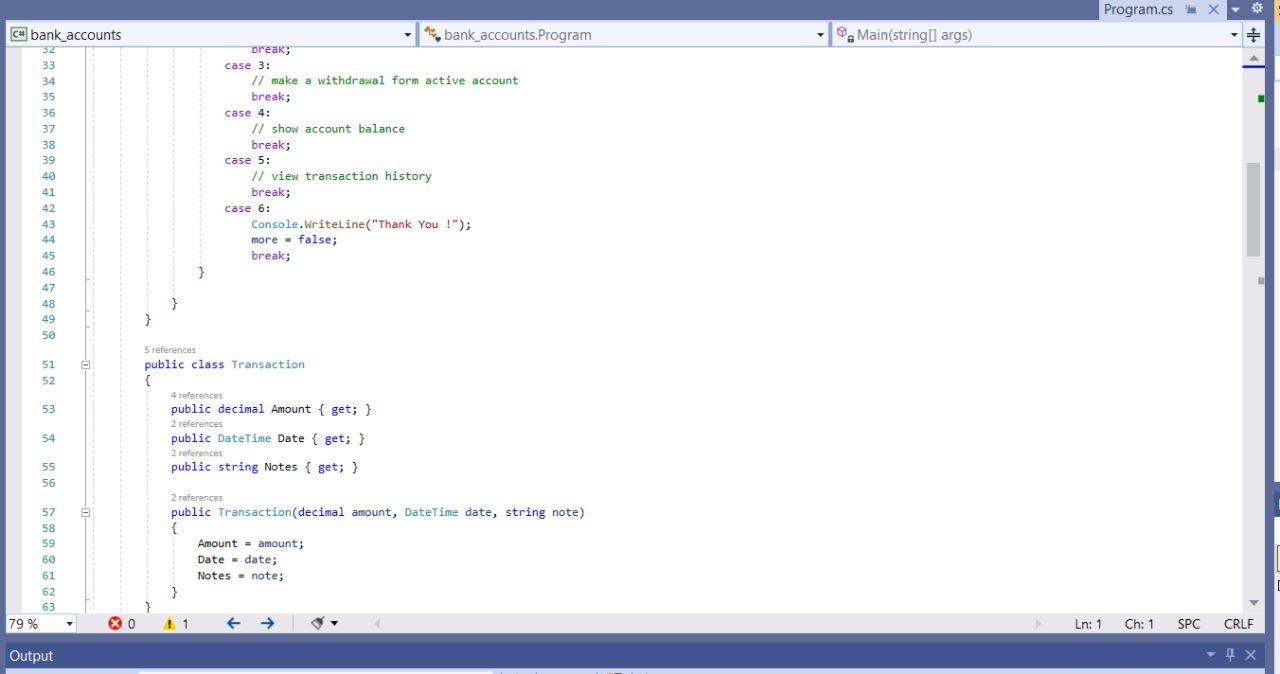Open the Main(string[] args) member dropdown
Viewport: 1280px width, 674px height.
coord(1233,33)
